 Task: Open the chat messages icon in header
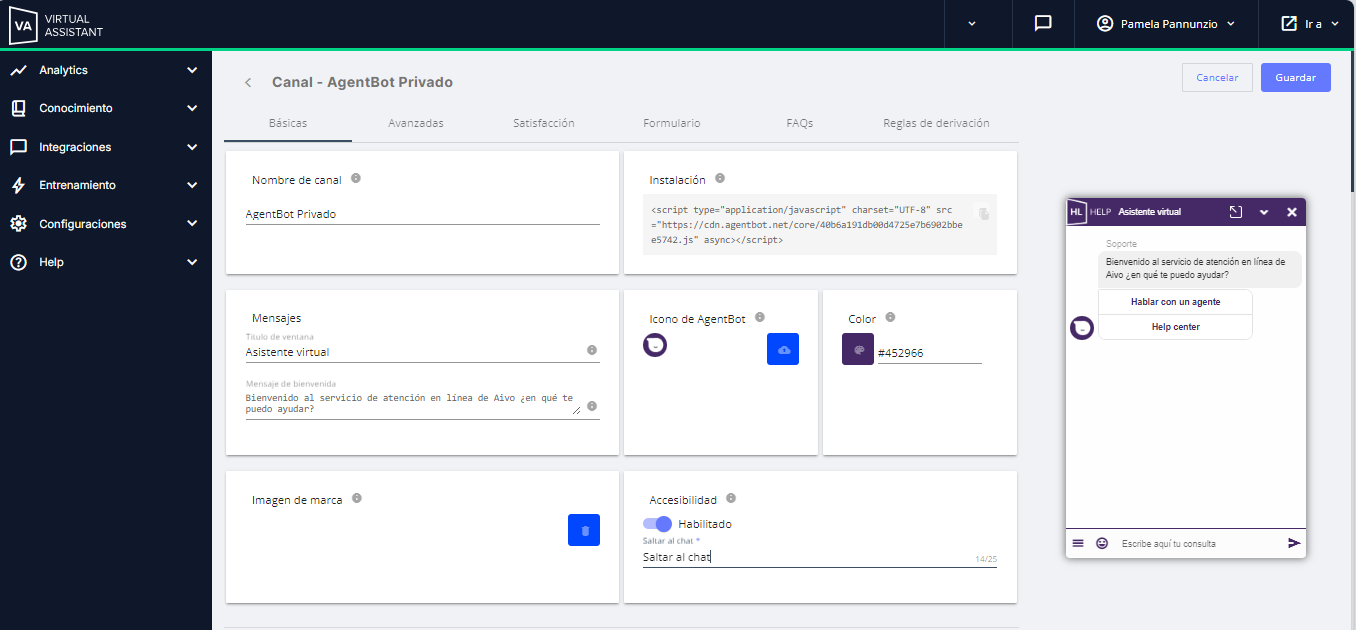click(1043, 23)
